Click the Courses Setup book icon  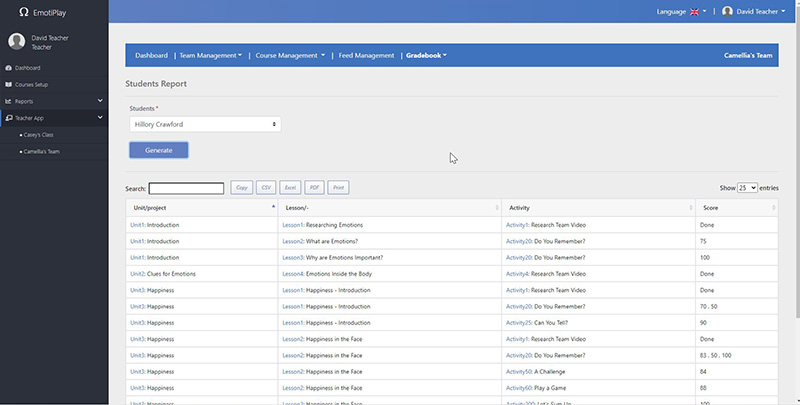click(x=8, y=85)
